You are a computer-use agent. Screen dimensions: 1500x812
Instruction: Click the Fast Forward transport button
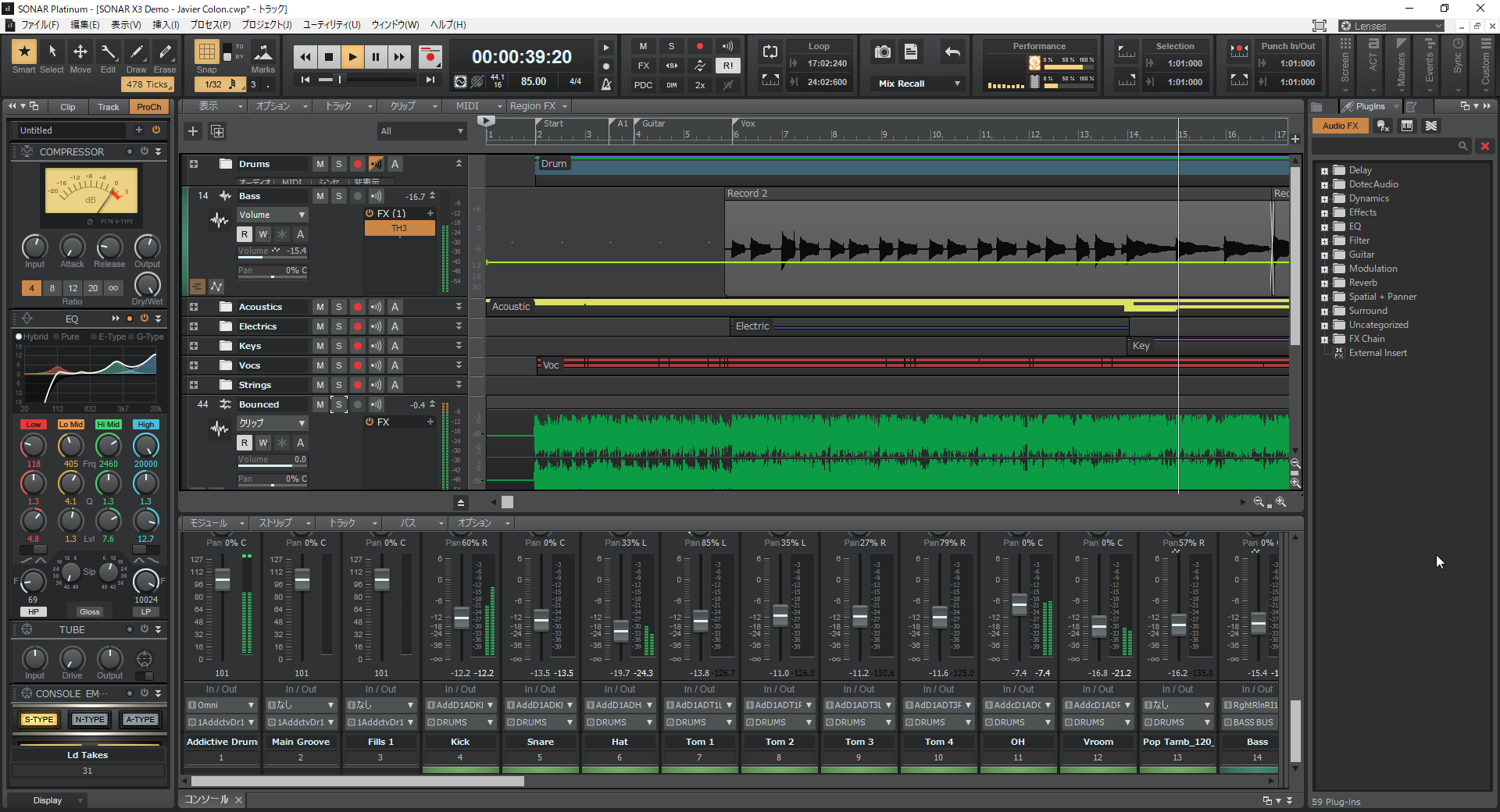coord(399,57)
